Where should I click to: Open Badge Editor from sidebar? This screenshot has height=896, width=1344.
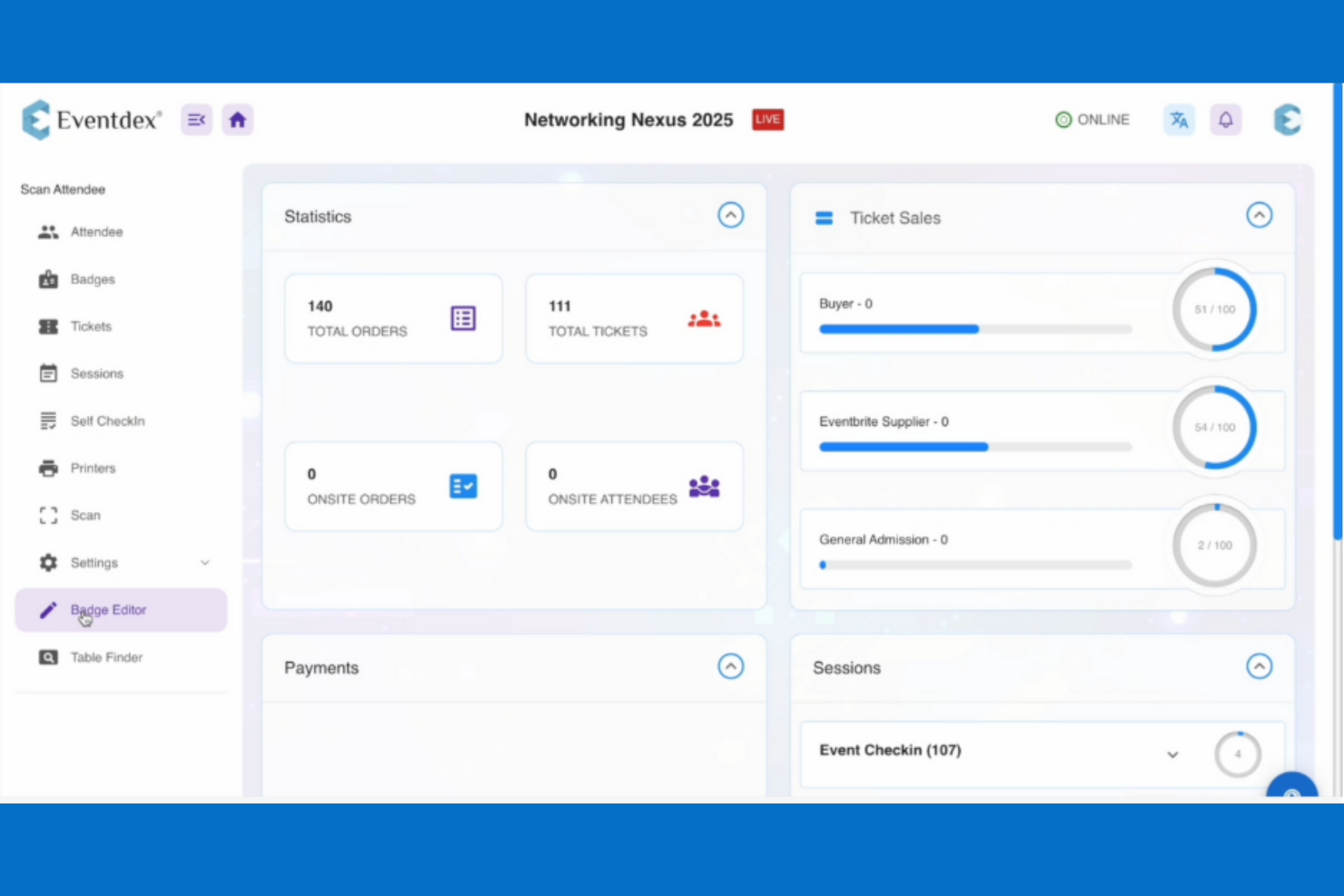point(108,609)
